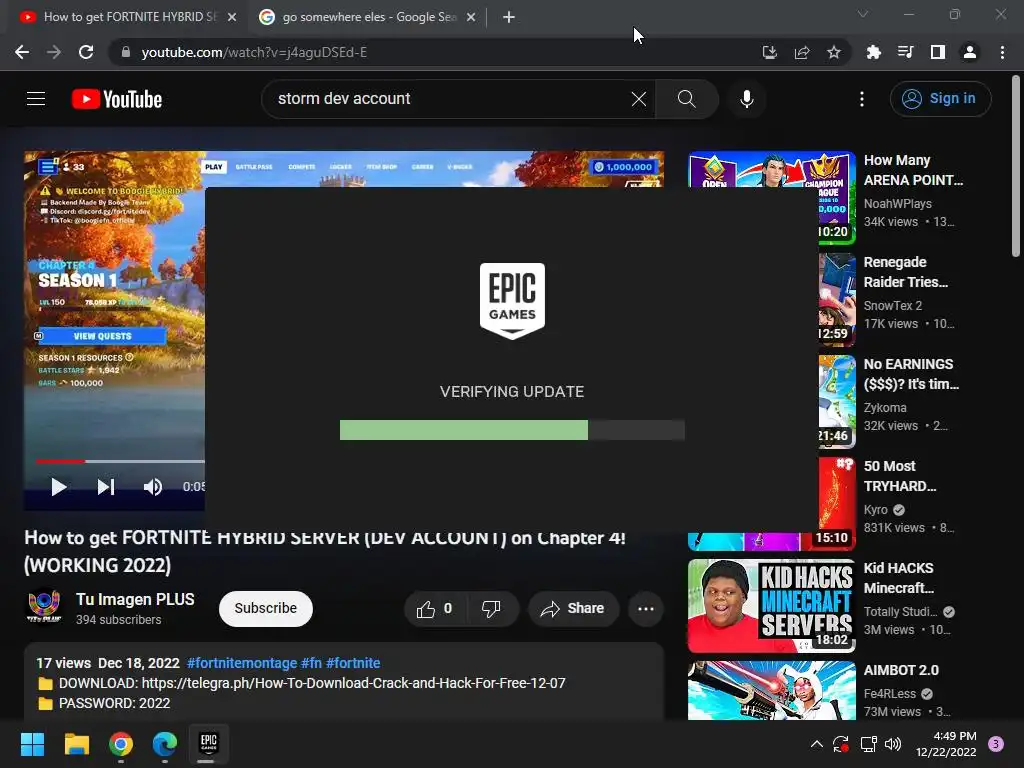Subscribe to Tu Imagen PLUS
Image resolution: width=1024 pixels, height=768 pixels.
pos(266,609)
